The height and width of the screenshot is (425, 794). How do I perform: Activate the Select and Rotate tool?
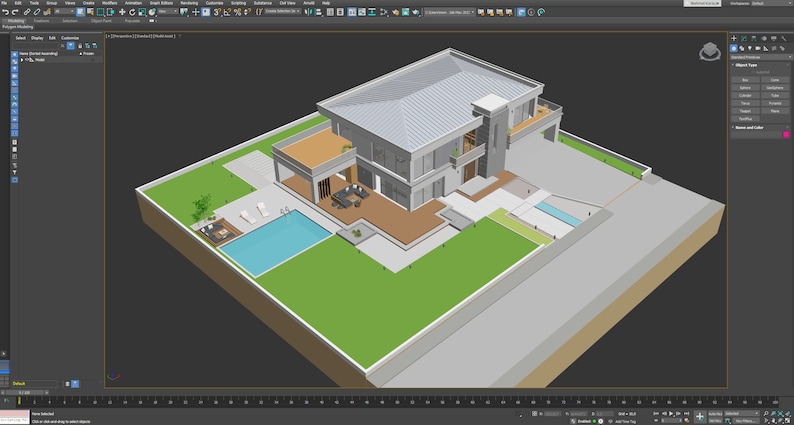[x=132, y=12]
